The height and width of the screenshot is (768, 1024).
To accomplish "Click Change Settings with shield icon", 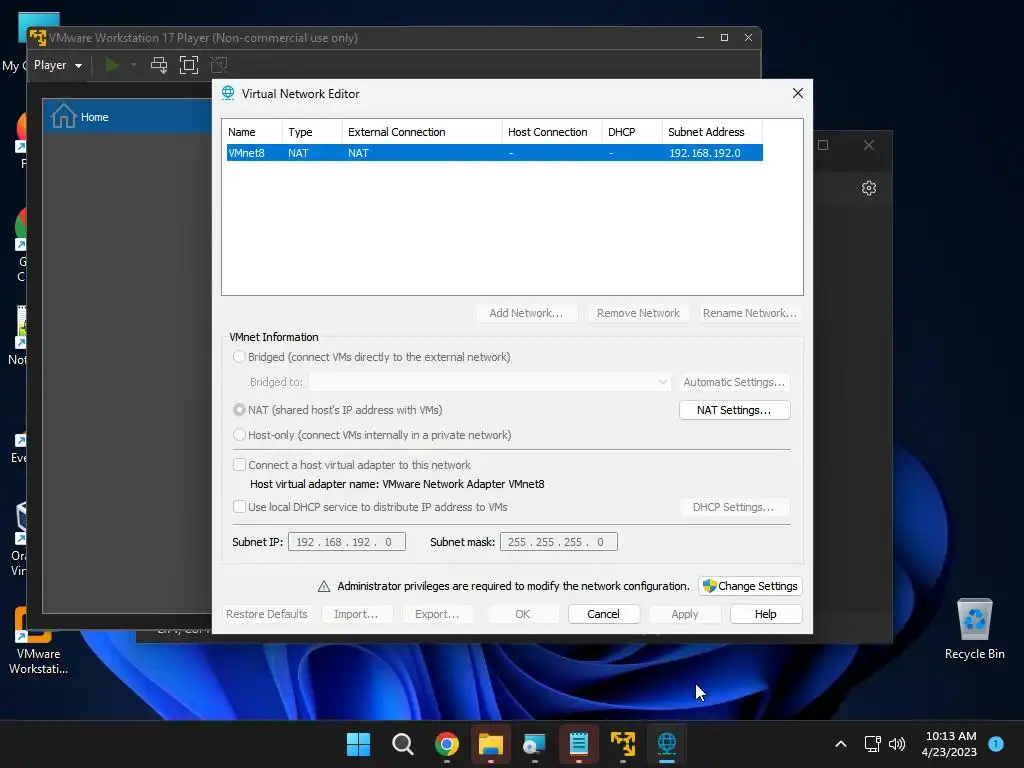I will tap(750, 586).
